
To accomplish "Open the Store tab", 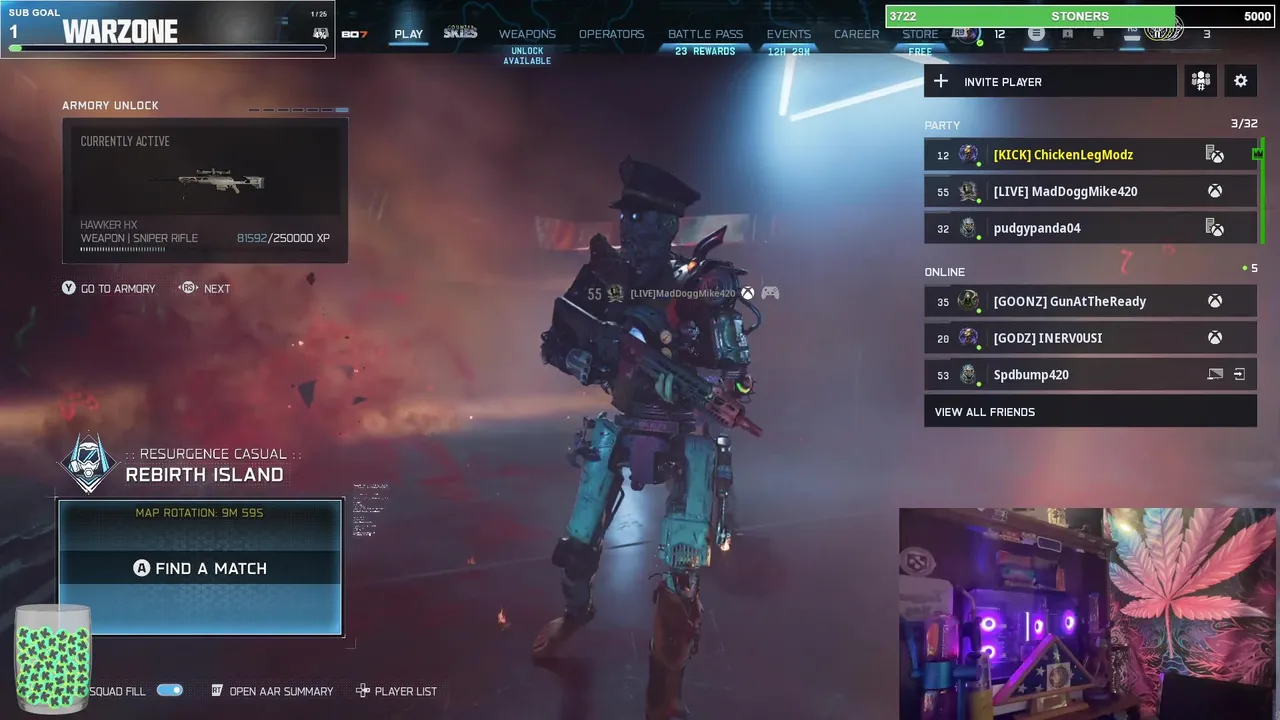I will (920, 34).
